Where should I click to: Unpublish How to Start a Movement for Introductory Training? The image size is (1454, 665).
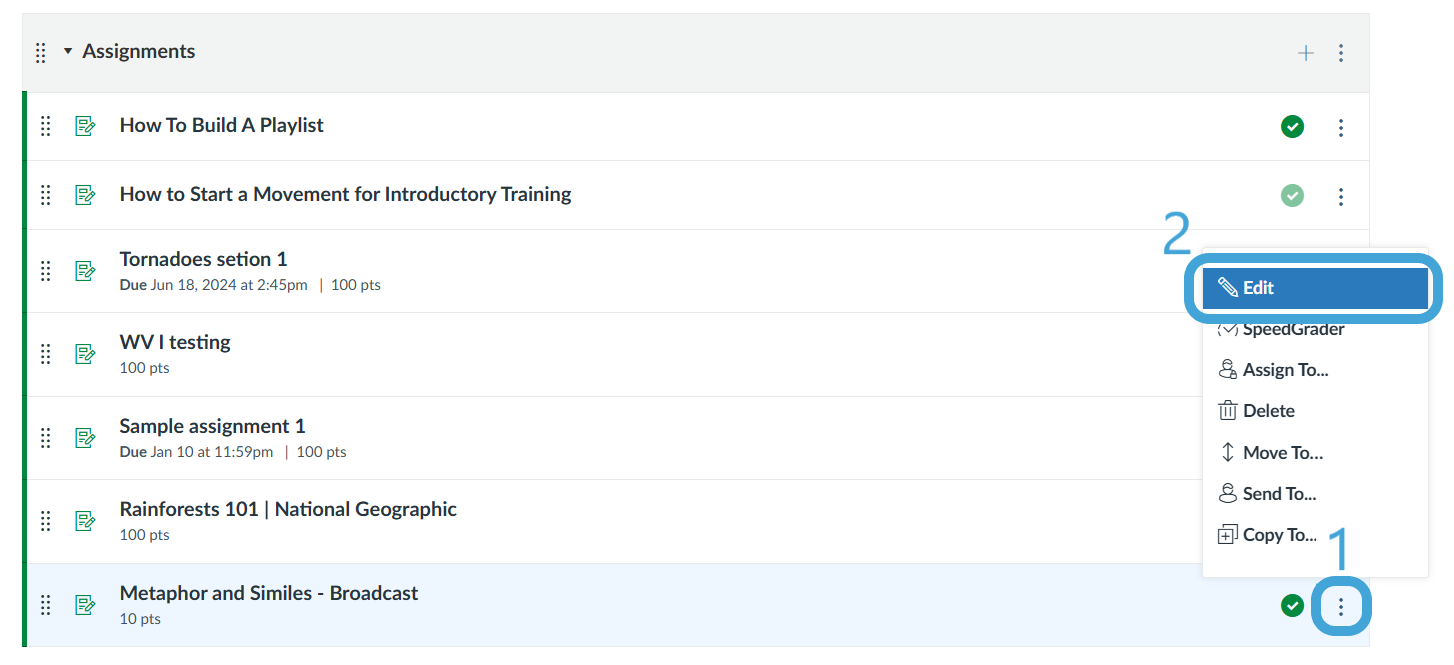(x=1292, y=196)
